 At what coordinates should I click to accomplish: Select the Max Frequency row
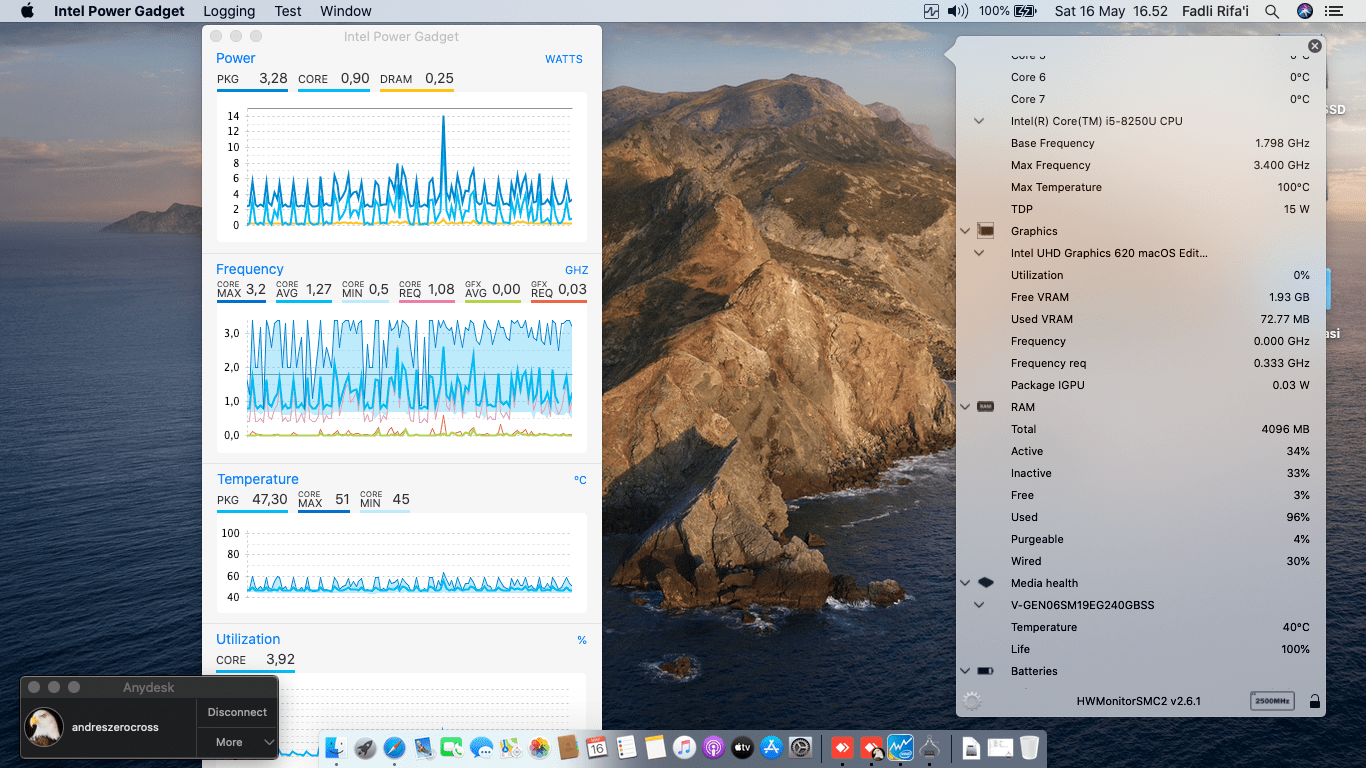(x=1141, y=165)
